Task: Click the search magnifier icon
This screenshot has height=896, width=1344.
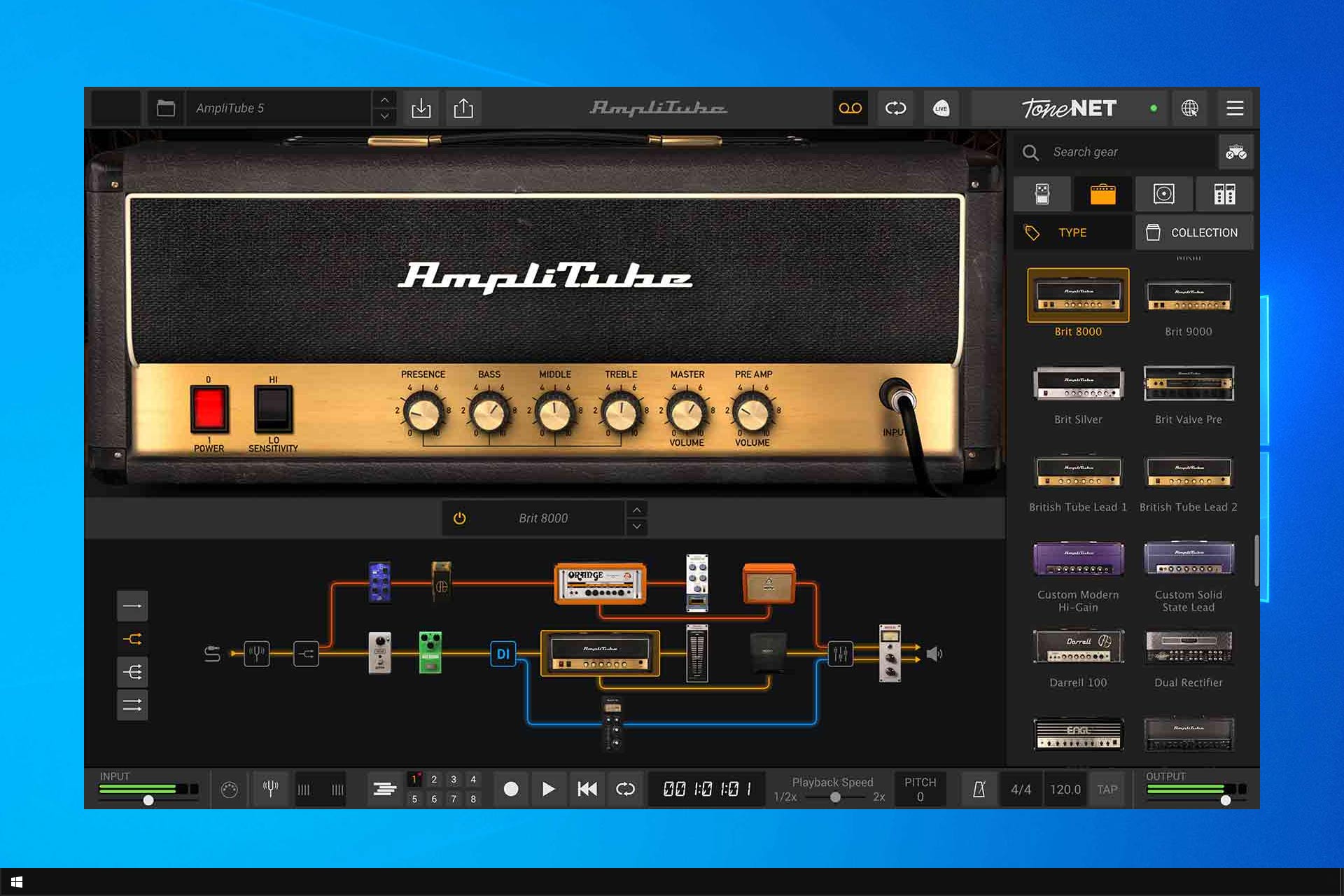Action: click(x=1030, y=153)
